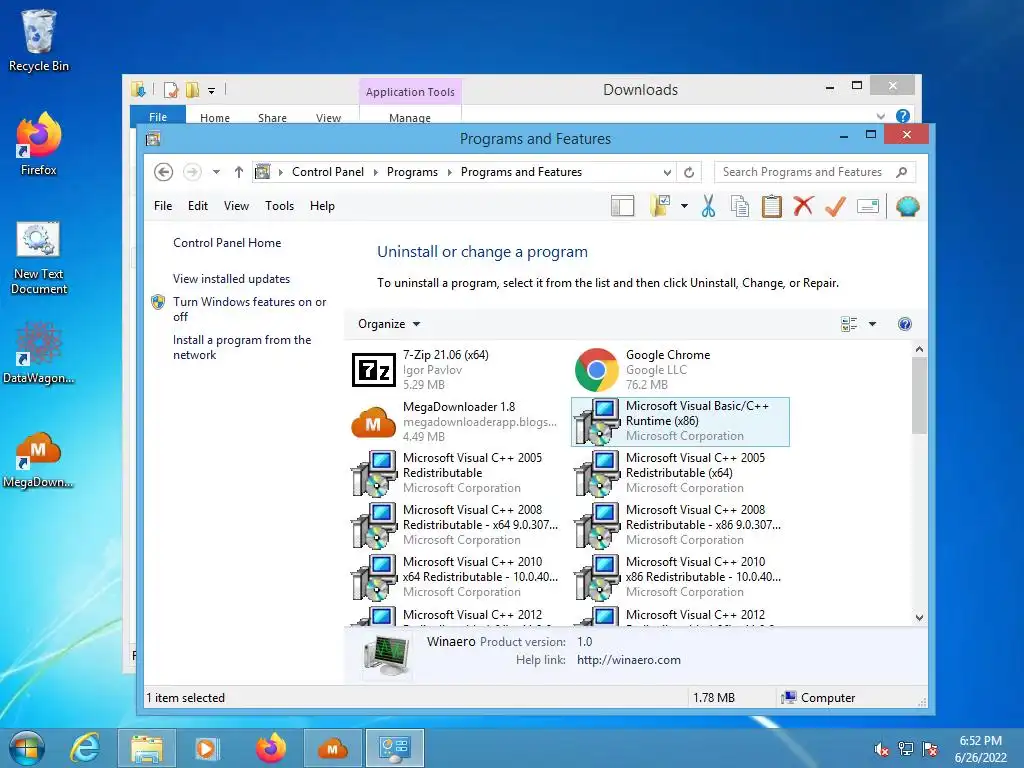
Task: Select the MegaDownloader 1.8 program icon
Action: (x=374, y=422)
